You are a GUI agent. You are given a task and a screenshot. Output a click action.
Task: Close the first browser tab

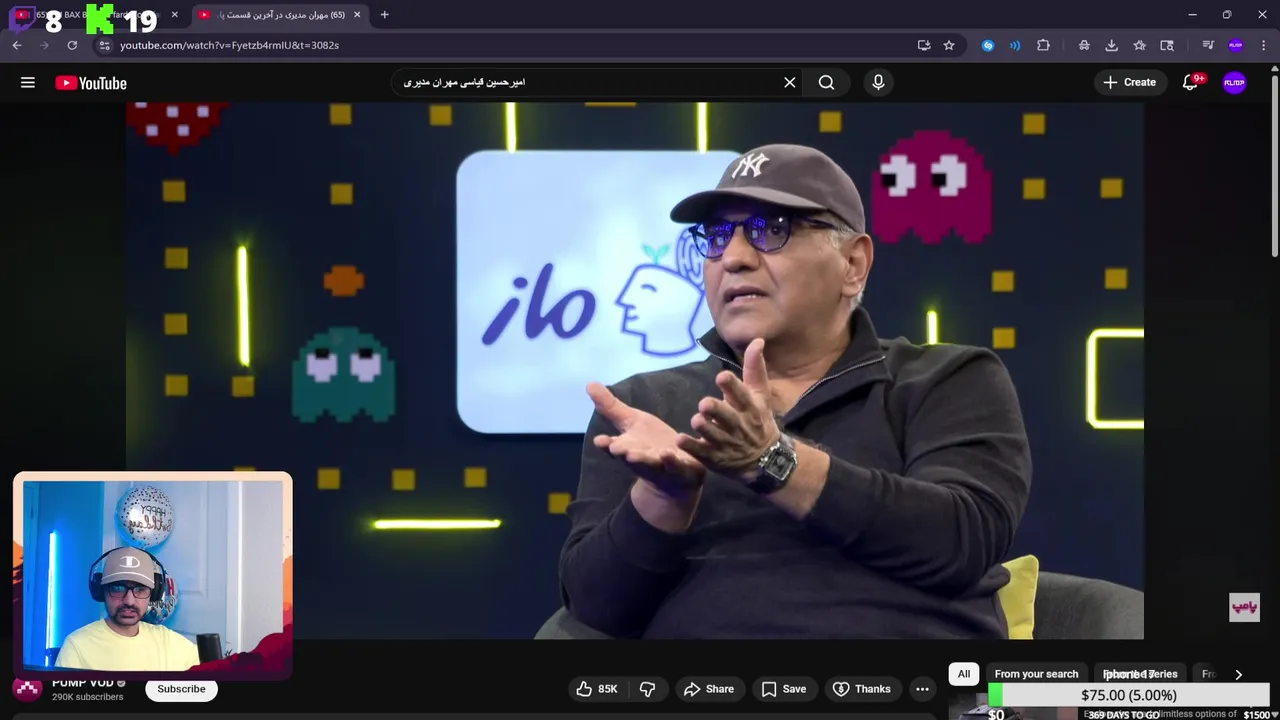pos(174,15)
